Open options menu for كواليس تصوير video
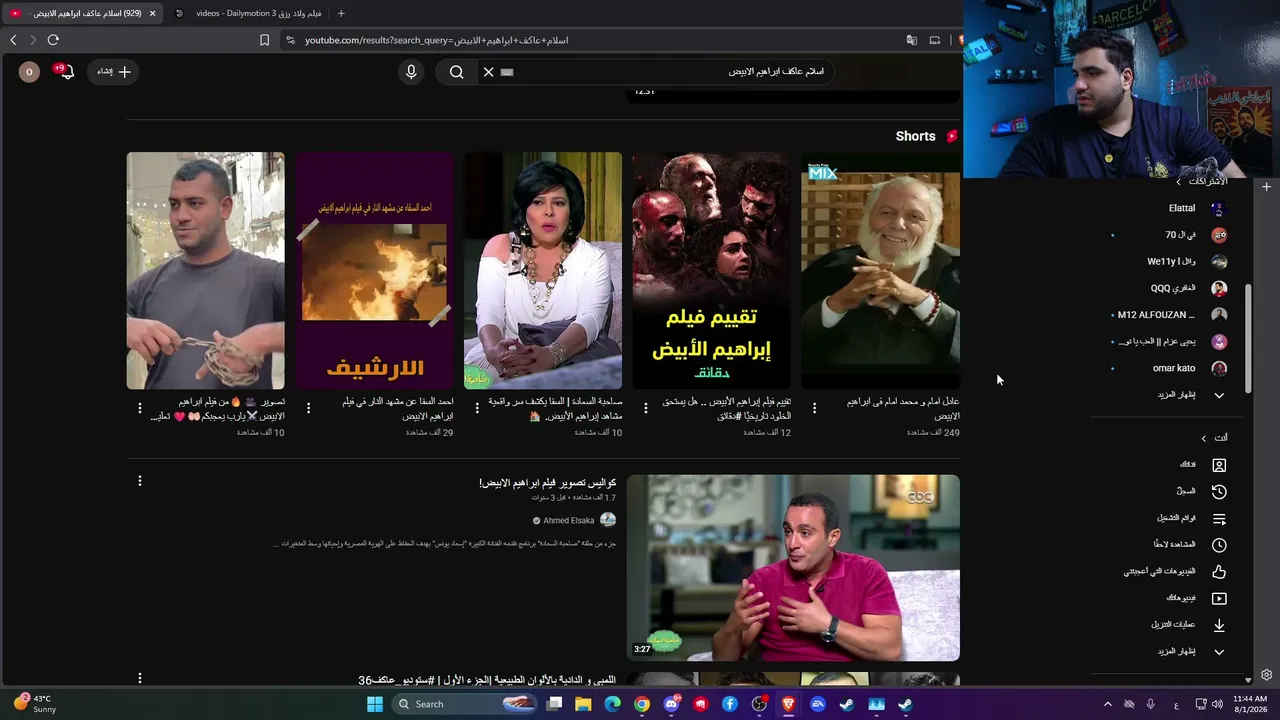Image resolution: width=1280 pixels, height=720 pixels. coord(140,481)
